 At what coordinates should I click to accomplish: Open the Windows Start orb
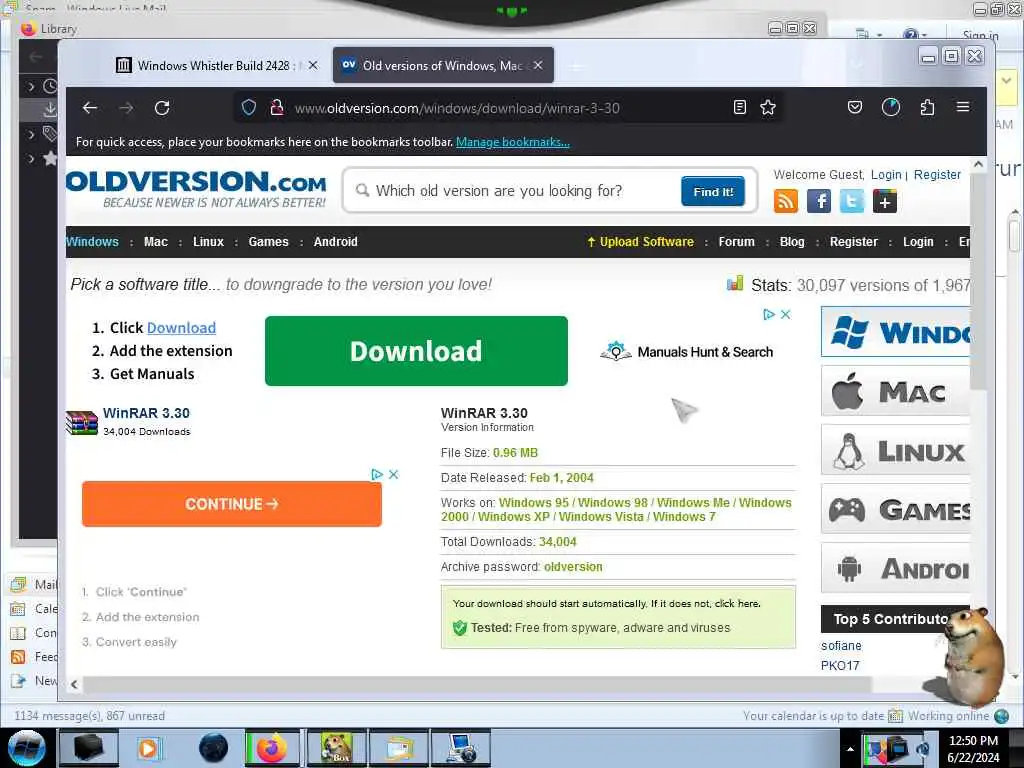27,748
